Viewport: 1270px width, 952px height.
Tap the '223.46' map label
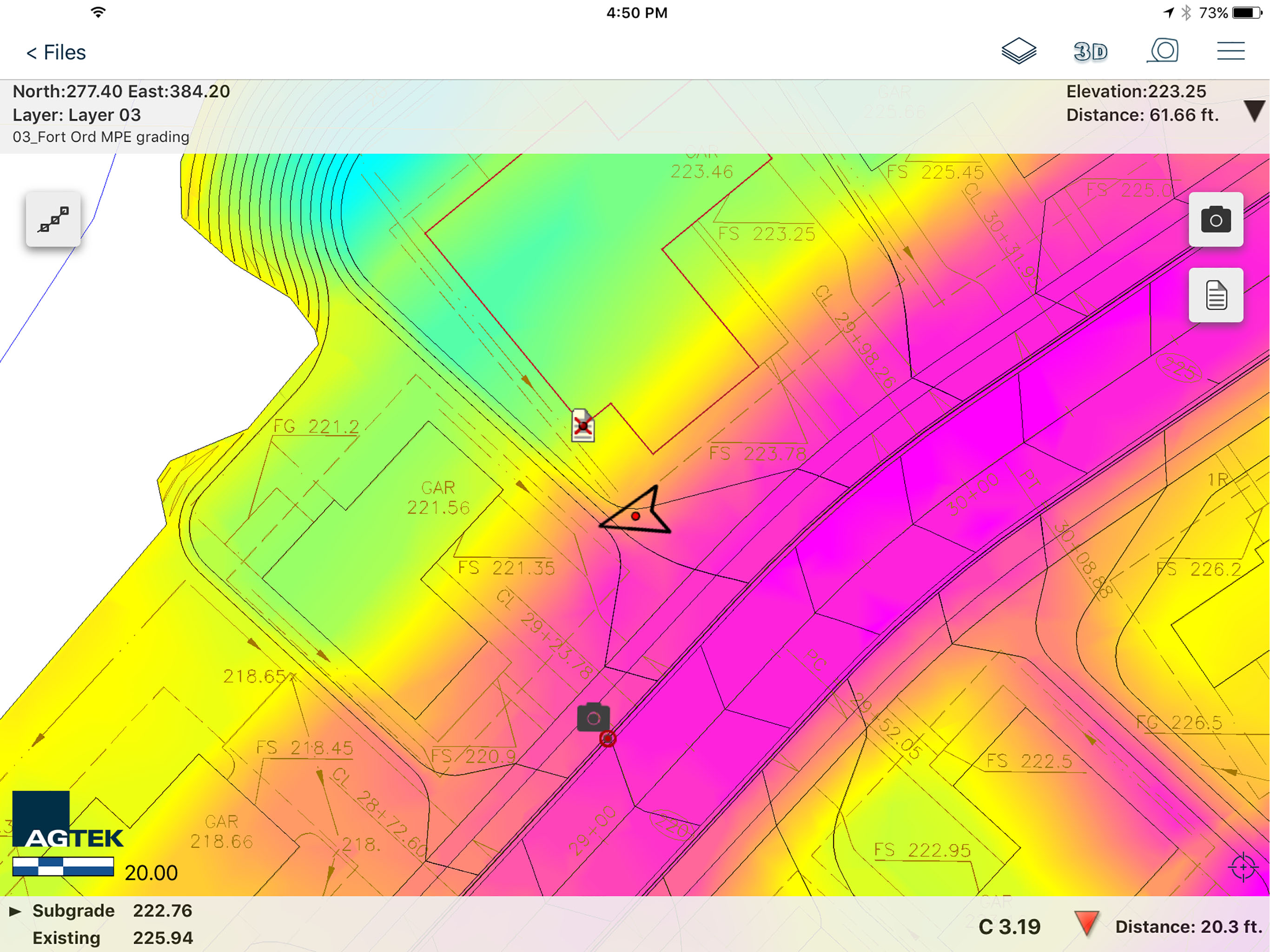701,172
